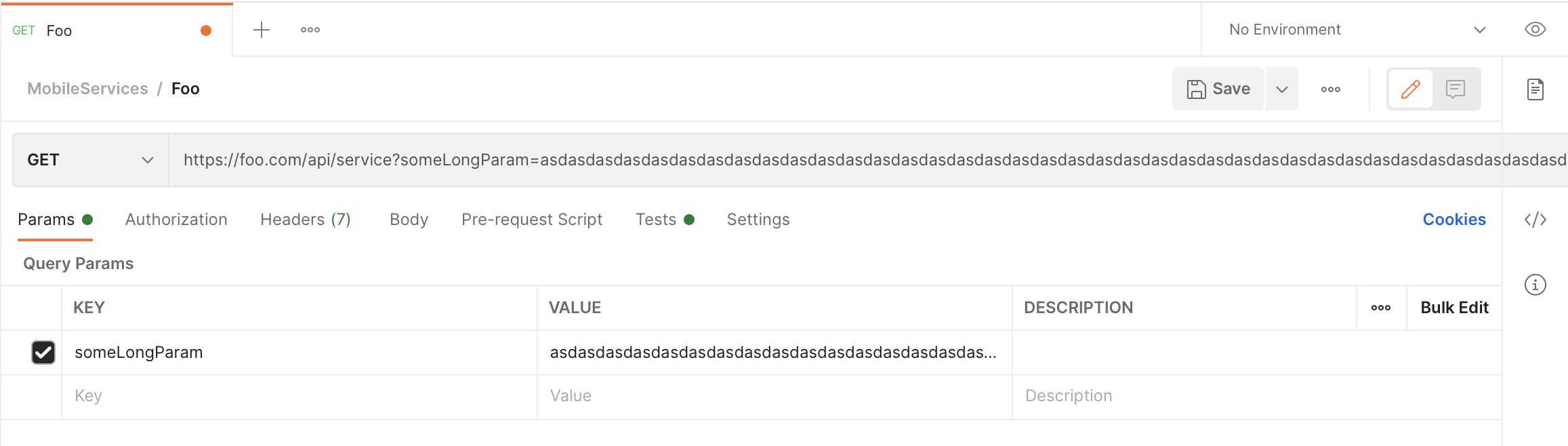Open a new request tab with plus icon

(261, 29)
